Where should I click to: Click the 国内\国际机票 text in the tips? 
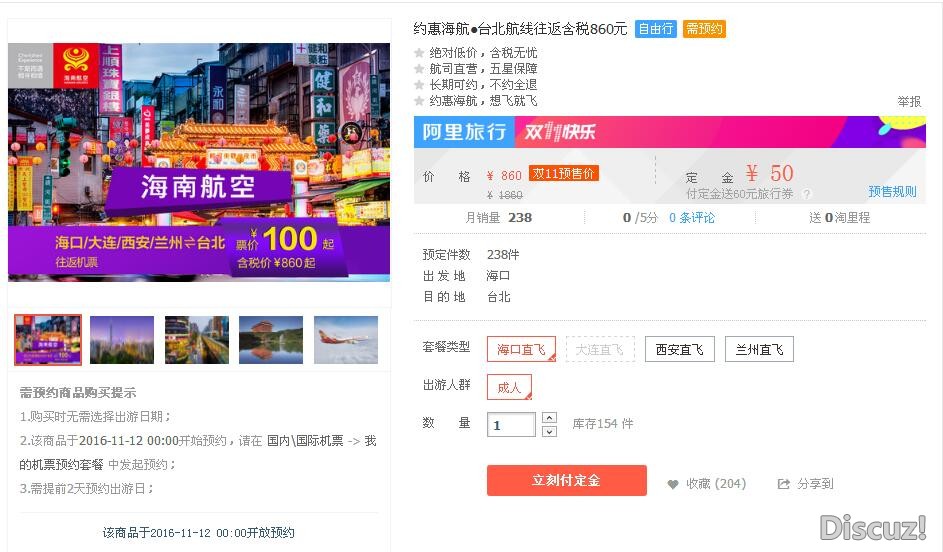(305, 441)
